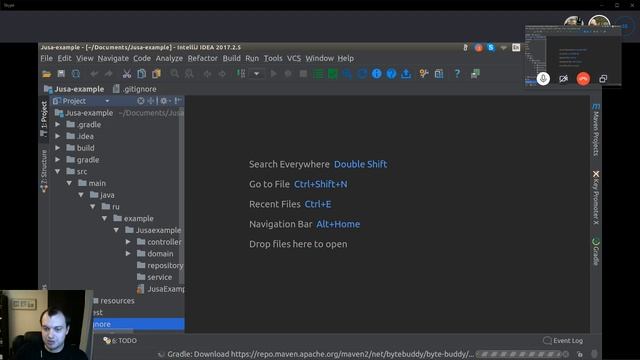Viewport: 640px width, 360px height.
Task: Expand the gradle folder
Action: 58,160
